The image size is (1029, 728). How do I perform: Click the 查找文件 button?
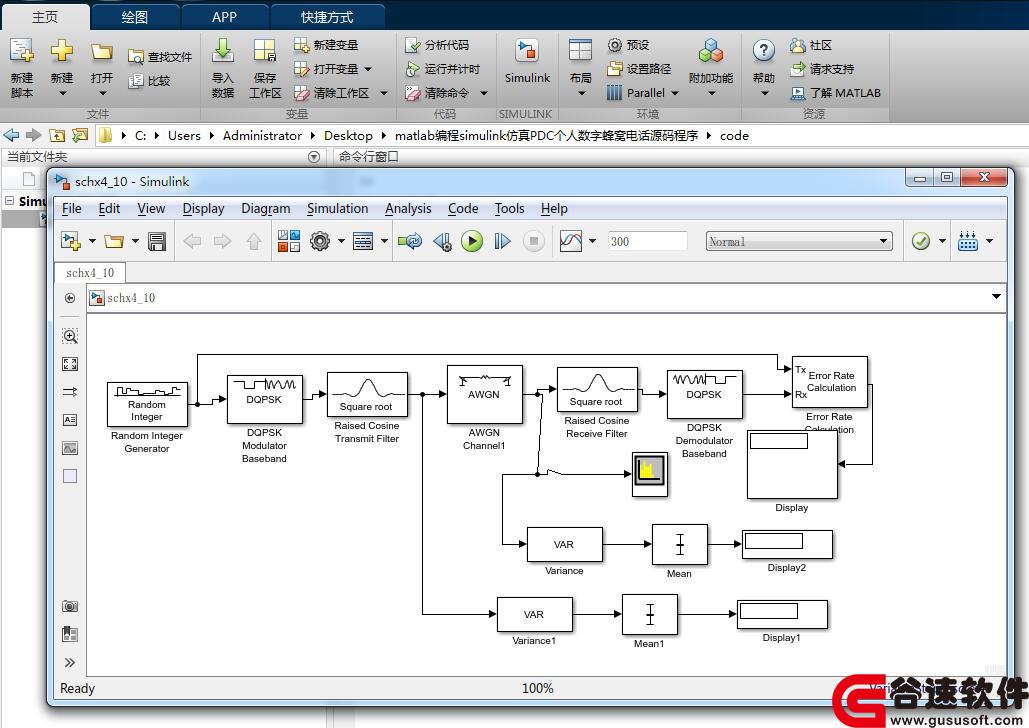159,57
